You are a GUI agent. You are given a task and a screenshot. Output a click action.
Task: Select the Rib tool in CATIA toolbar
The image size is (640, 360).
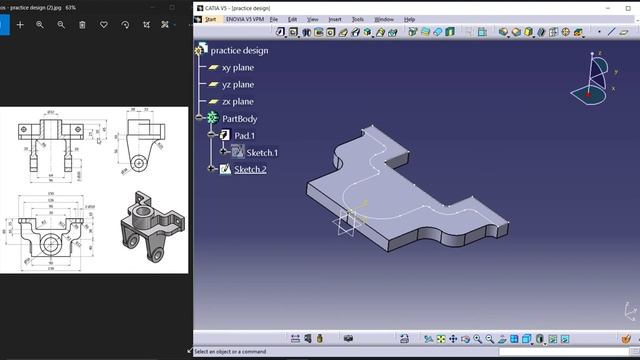(x=343, y=32)
